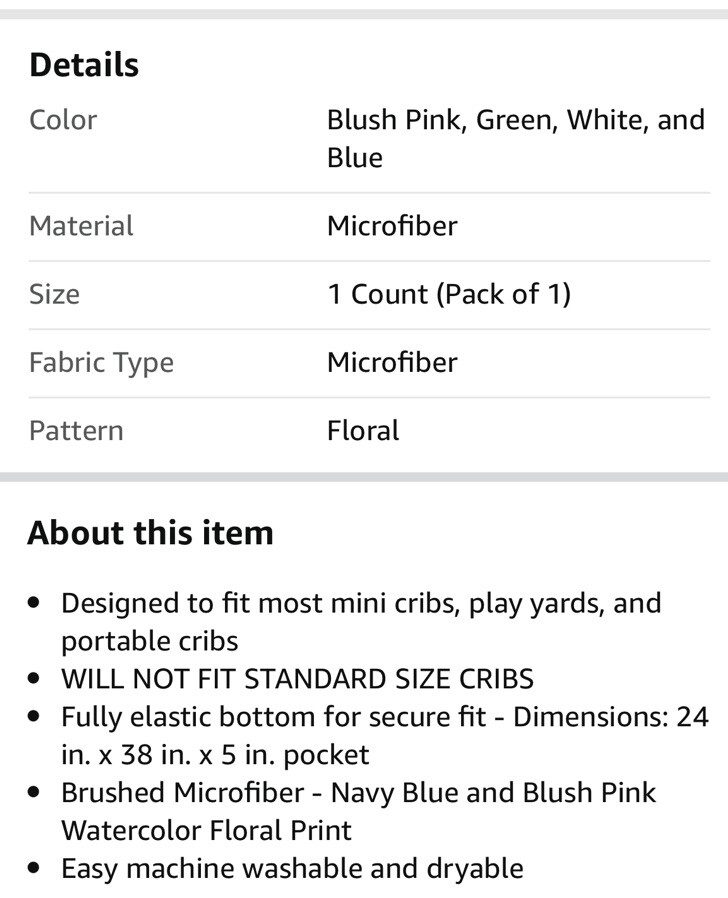Viewport: 728px width, 898px height.
Task: Select the Floral pattern value
Action: 363,431
